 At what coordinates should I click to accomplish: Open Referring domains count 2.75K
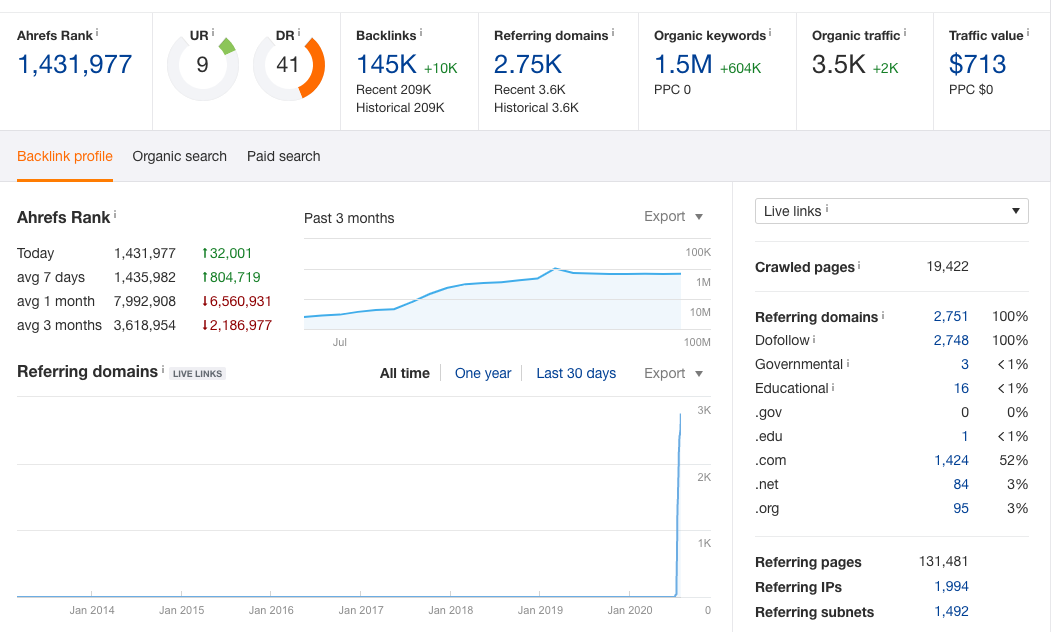pos(528,64)
